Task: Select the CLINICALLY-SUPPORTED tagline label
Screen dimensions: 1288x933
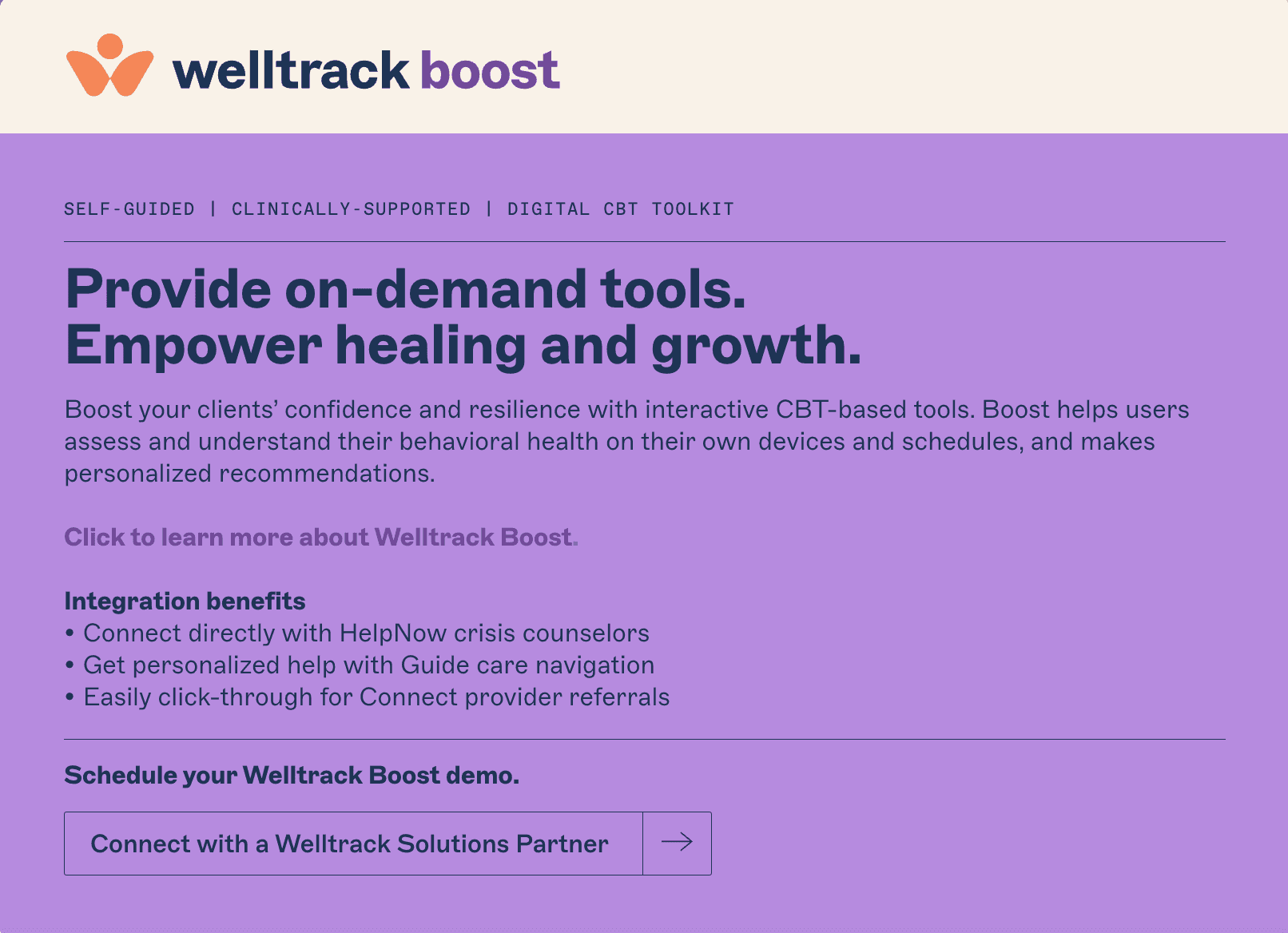Action: (351, 209)
